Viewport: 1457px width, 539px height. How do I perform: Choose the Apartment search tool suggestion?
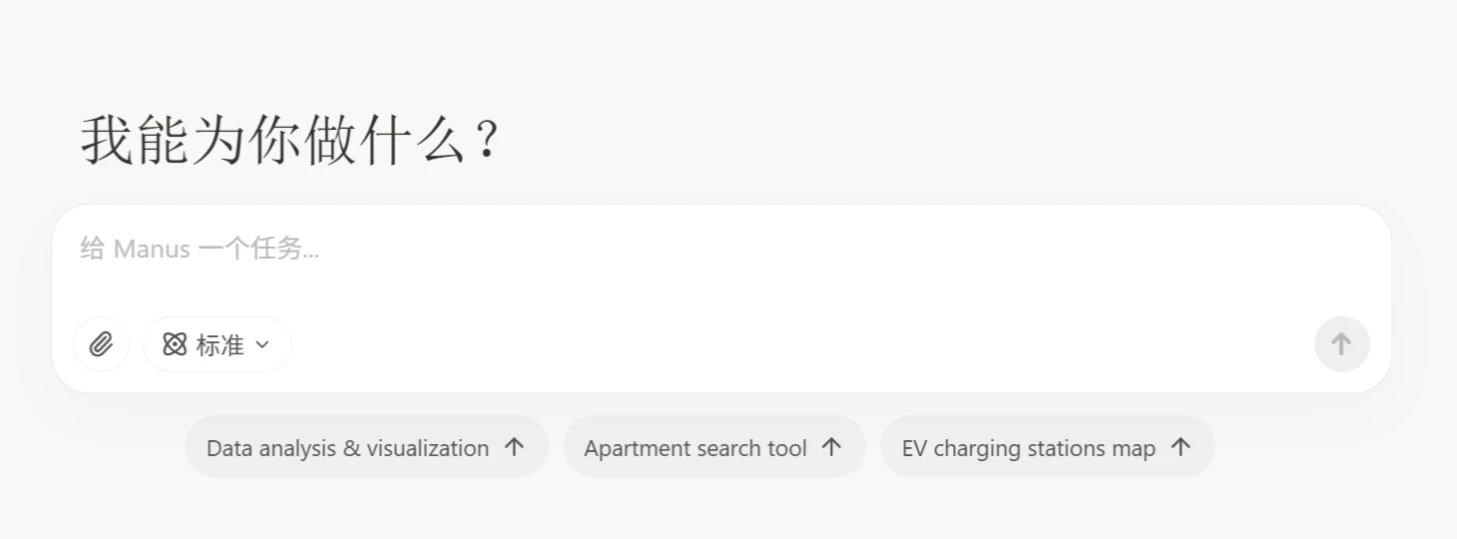click(x=695, y=448)
